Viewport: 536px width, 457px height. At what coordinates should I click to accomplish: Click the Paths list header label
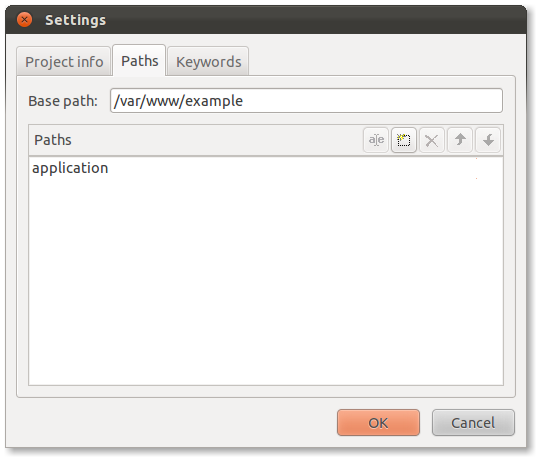coord(53,140)
